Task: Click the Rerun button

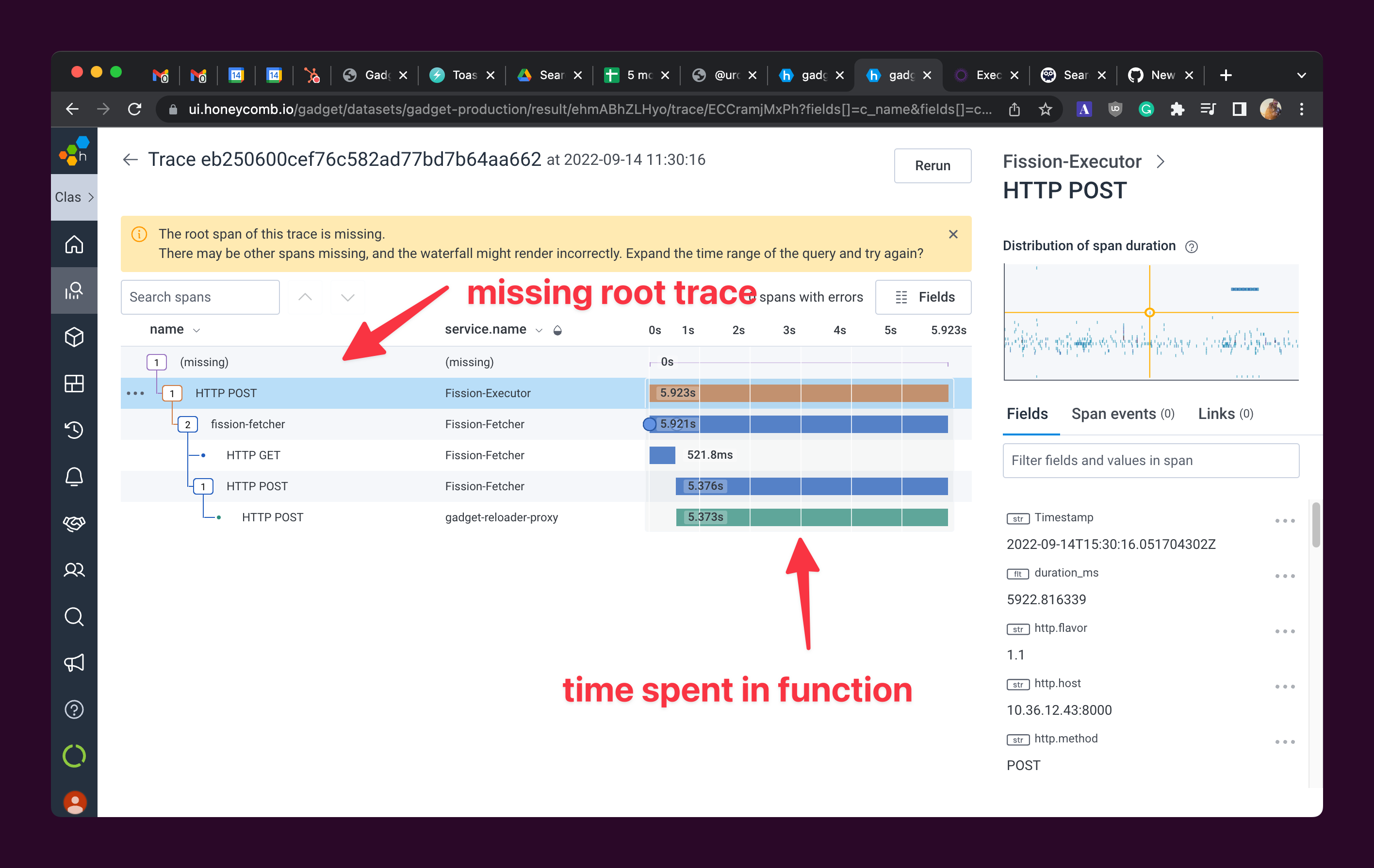Action: click(x=932, y=166)
